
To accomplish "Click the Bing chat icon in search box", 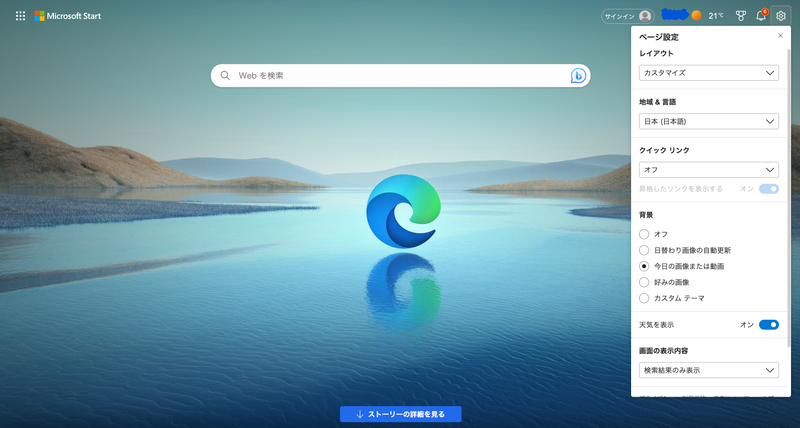I will 578,76.
